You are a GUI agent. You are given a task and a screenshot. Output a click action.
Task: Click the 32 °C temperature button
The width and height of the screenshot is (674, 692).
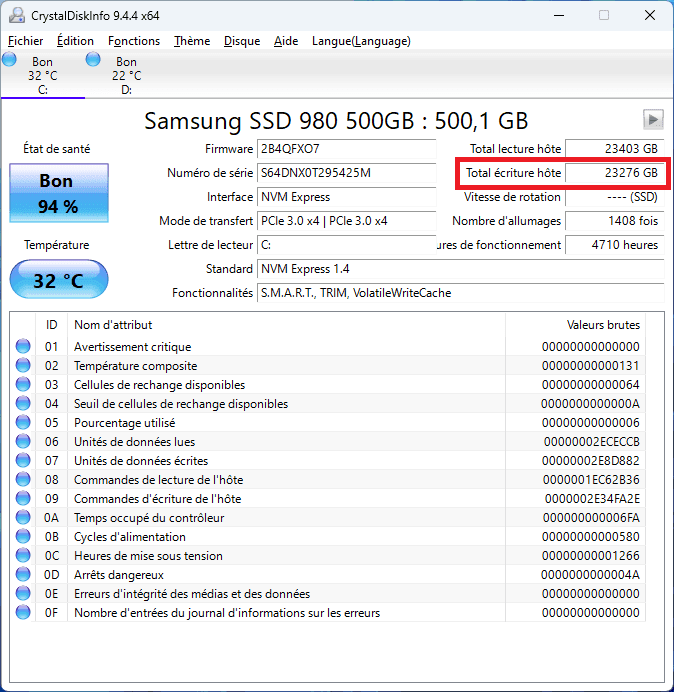click(x=59, y=279)
